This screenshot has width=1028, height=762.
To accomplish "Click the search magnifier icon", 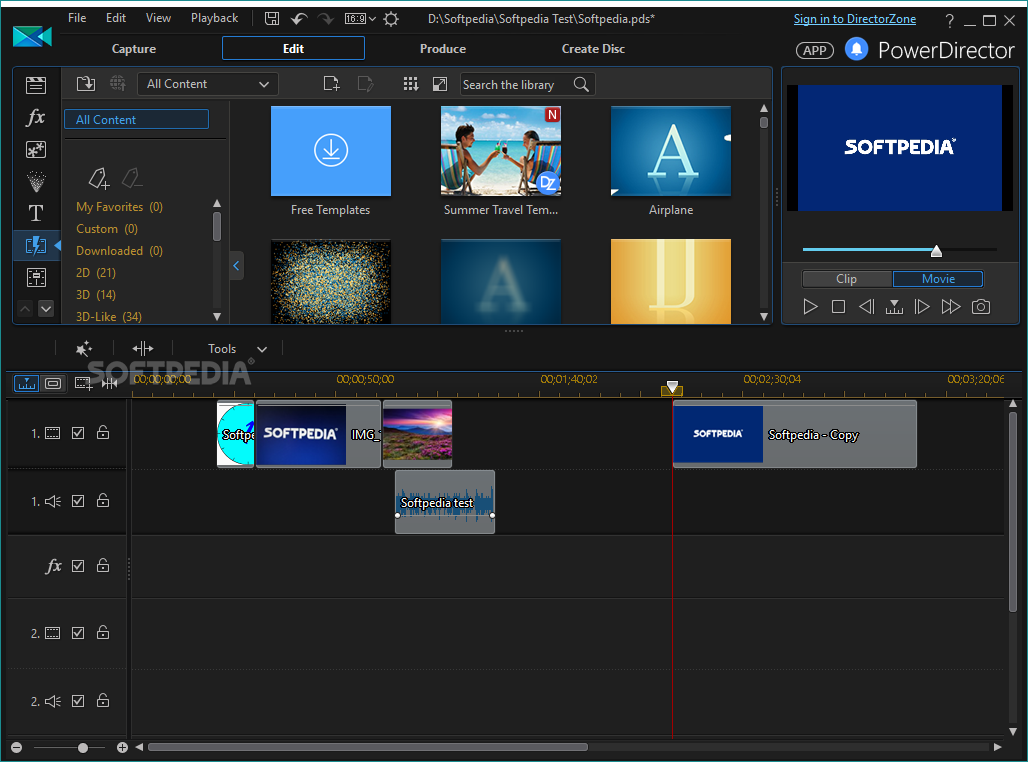I will point(581,84).
